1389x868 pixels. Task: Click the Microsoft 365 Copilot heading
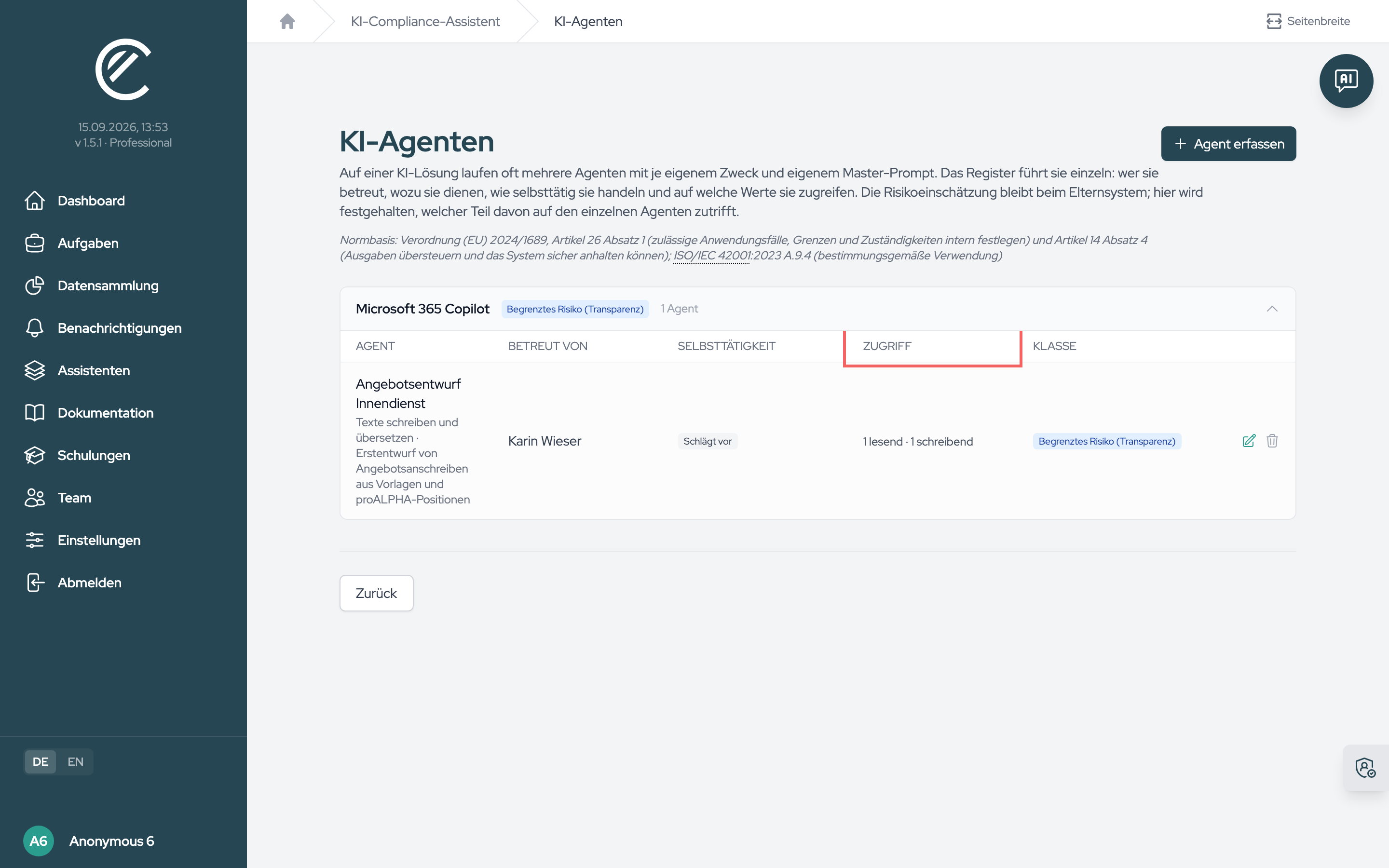click(x=422, y=309)
